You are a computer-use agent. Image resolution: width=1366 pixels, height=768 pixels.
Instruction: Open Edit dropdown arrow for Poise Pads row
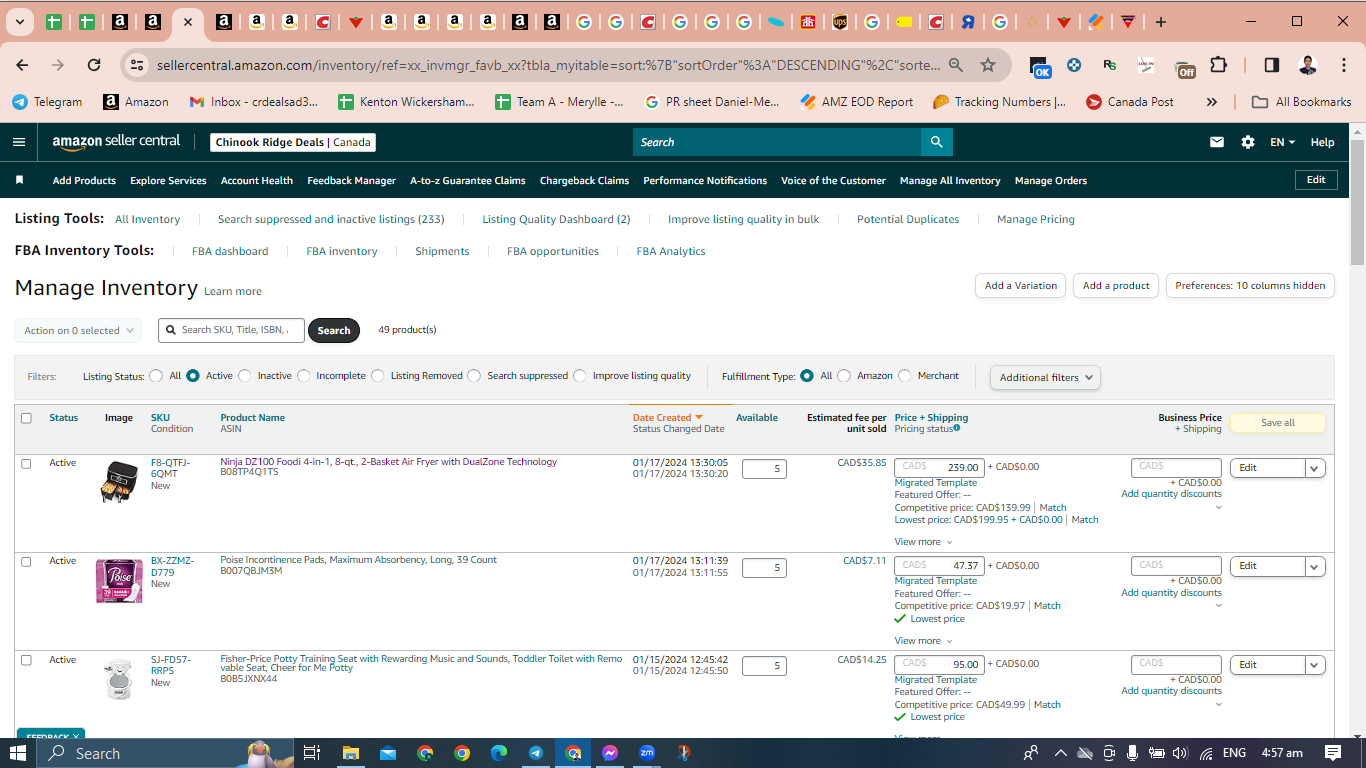1315,566
